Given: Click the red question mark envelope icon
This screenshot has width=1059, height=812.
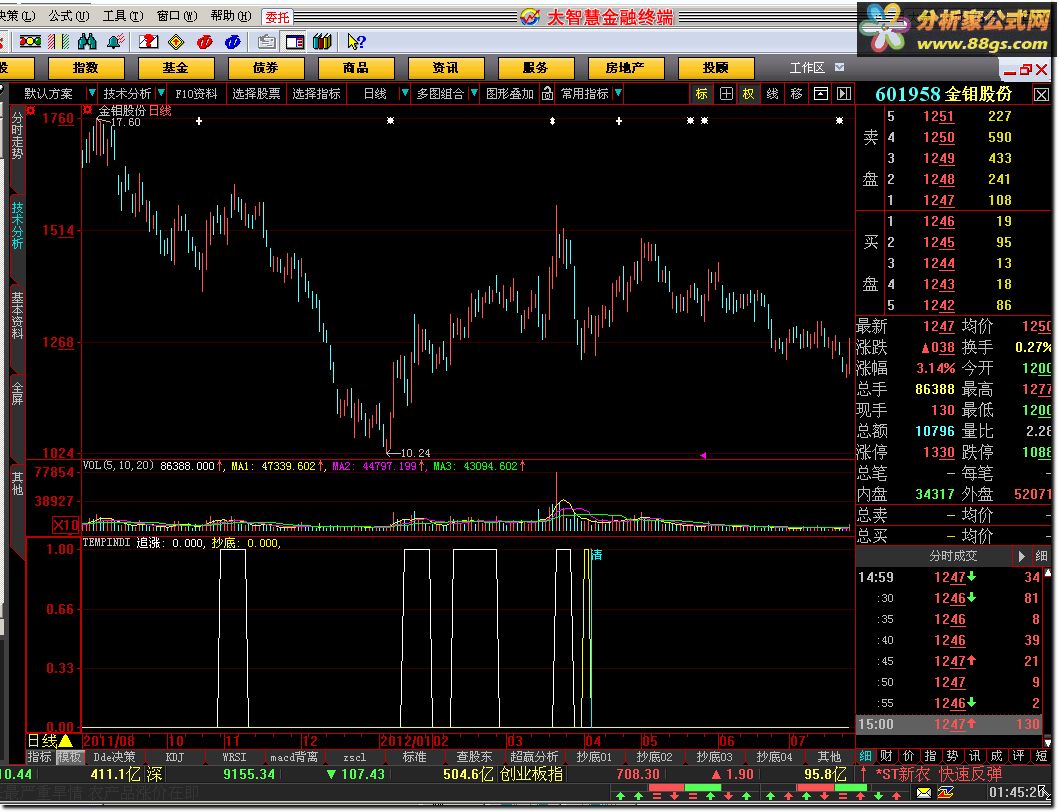Looking at the screenshot, I should [148, 42].
